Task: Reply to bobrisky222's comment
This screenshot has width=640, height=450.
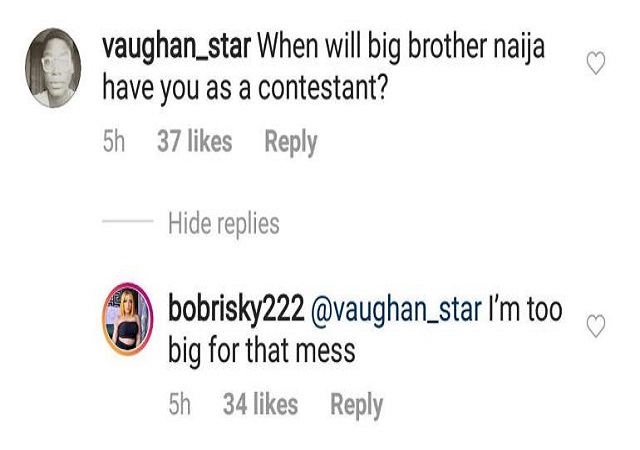Action: coord(356,404)
